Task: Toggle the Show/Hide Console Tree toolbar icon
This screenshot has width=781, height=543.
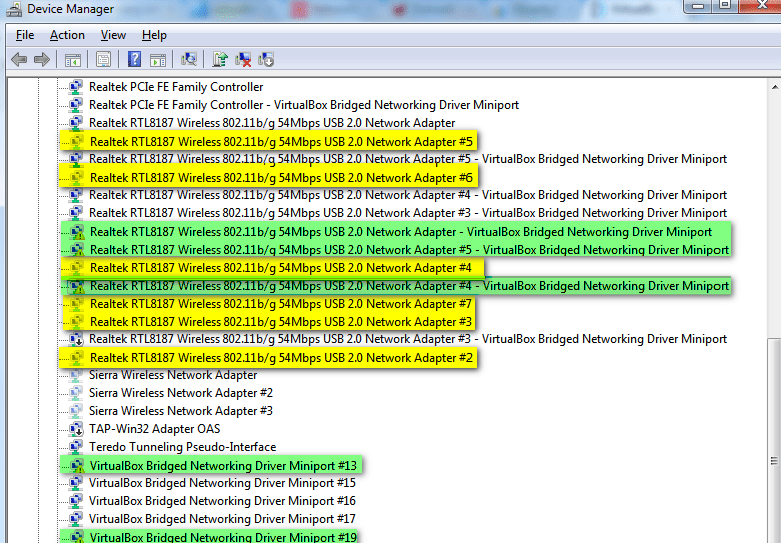Action: click(73, 60)
